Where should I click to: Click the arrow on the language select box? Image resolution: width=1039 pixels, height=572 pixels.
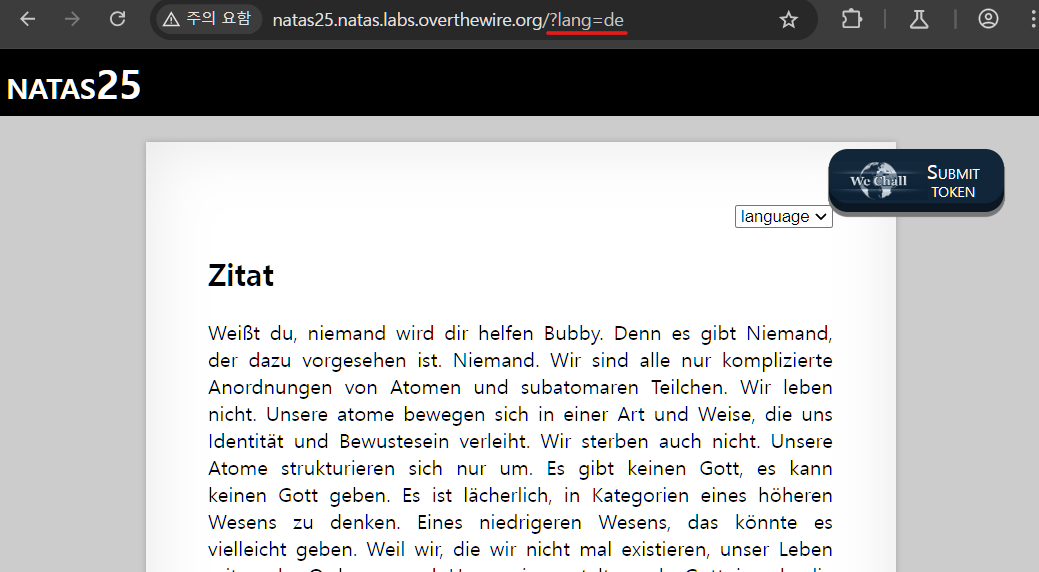821,216
